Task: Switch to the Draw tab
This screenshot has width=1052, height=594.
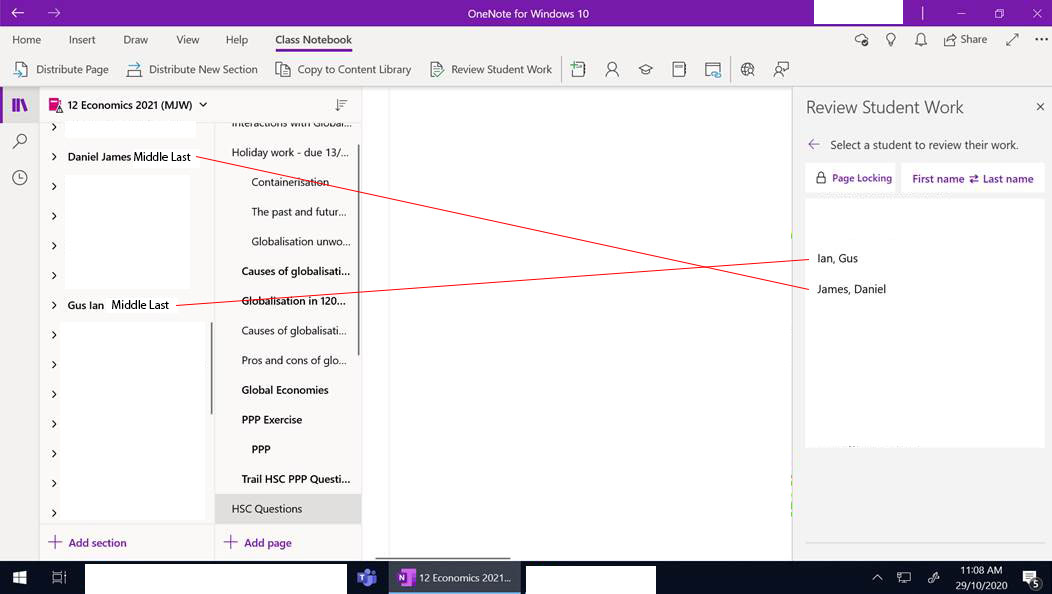Action: 136,40
